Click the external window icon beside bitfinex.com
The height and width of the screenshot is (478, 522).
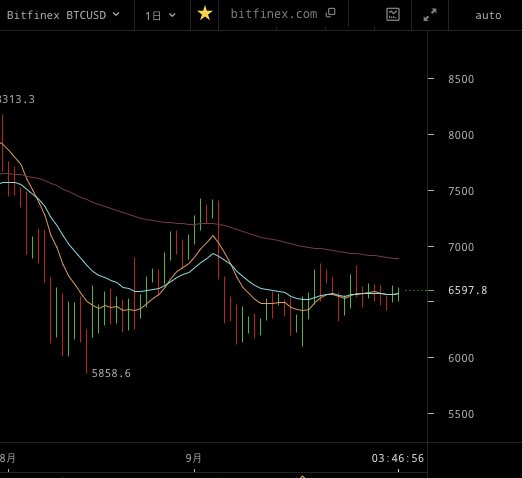click(x=330, y=13)
